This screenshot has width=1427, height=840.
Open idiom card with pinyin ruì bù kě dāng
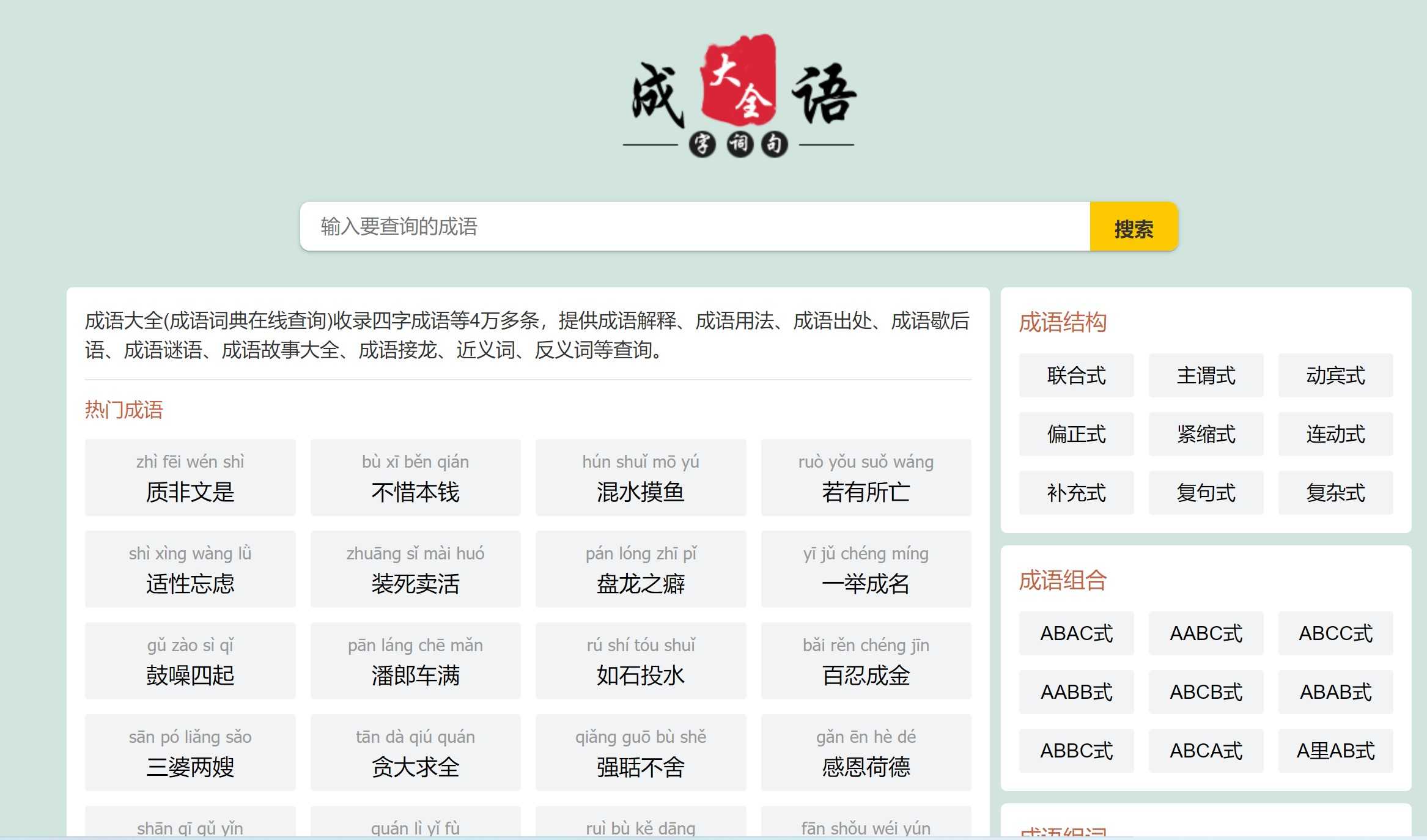pos(641,822)
